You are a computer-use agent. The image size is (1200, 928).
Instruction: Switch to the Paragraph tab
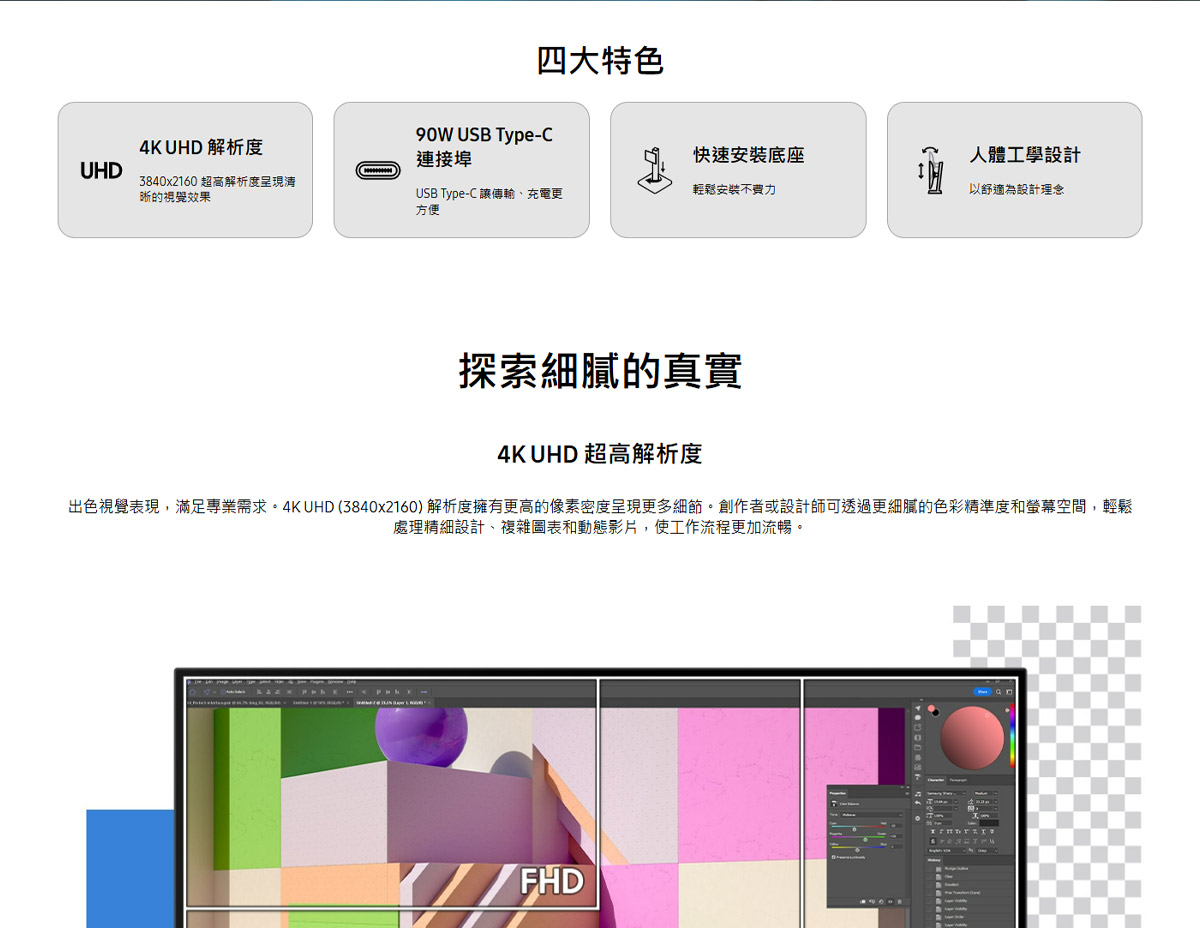[956, 780]
